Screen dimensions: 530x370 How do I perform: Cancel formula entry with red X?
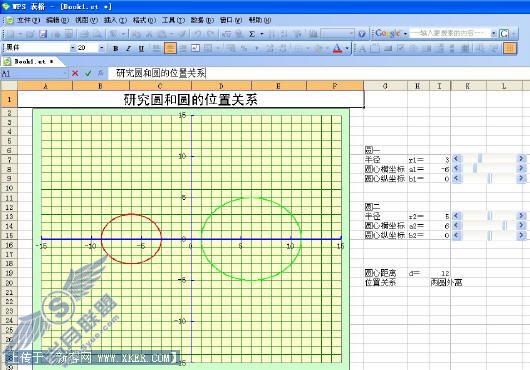[x=75, y=73]
